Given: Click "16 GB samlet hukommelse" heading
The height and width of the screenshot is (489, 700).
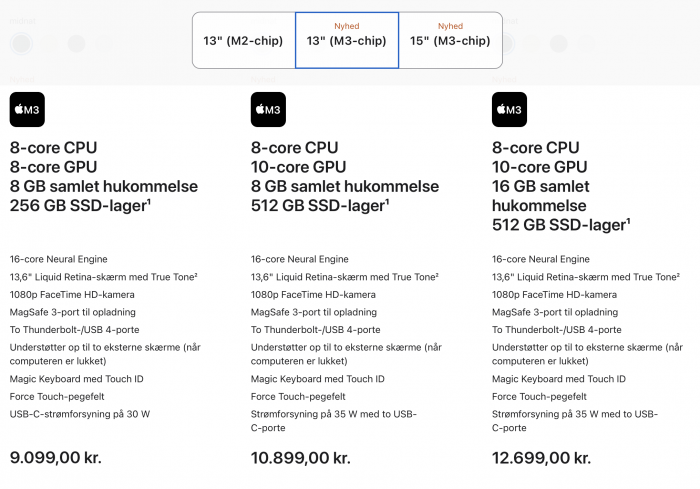Looking at the screenshot, I should (541, 196).
